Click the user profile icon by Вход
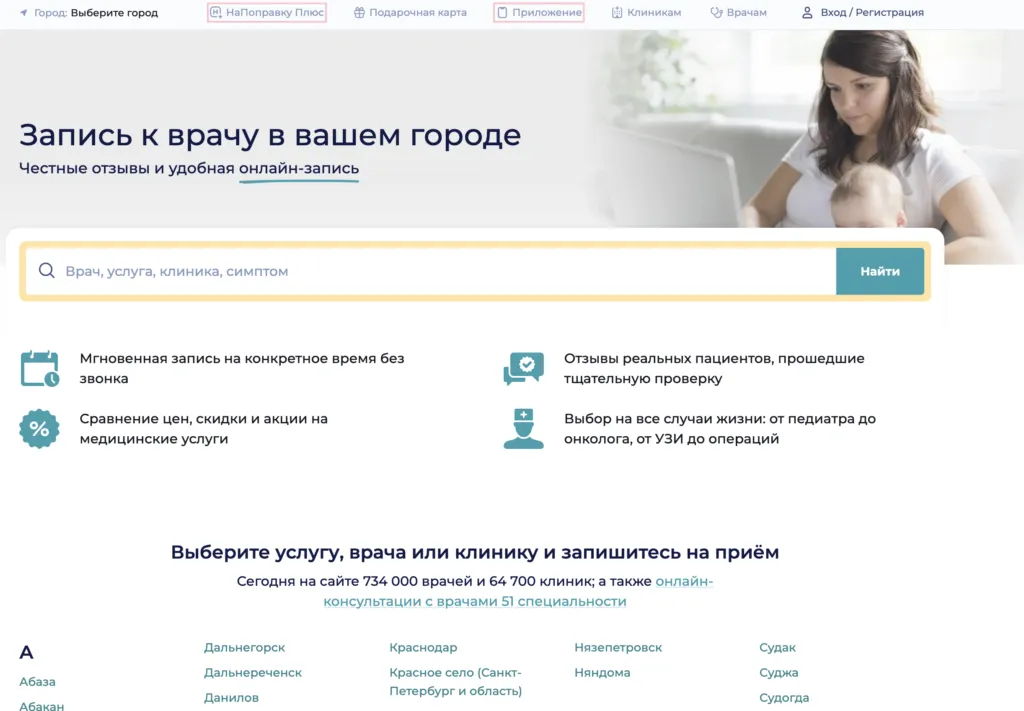This screenshot has height=711, width=1024. pos(807,13)
